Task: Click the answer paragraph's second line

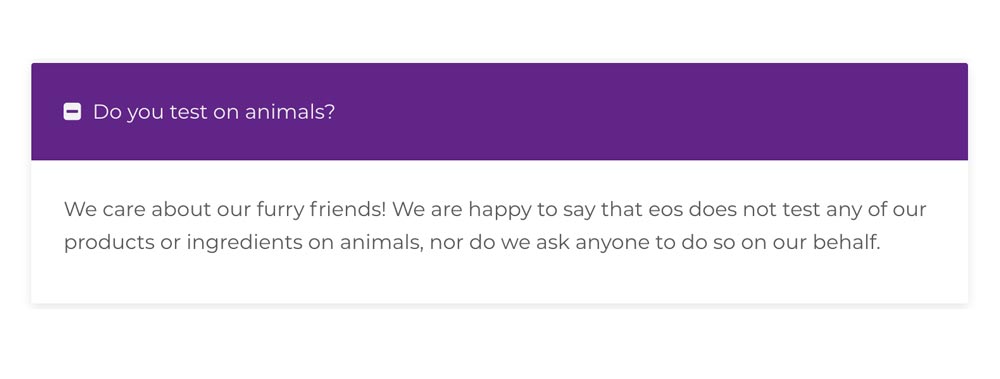Action: [x=472, y=242]
